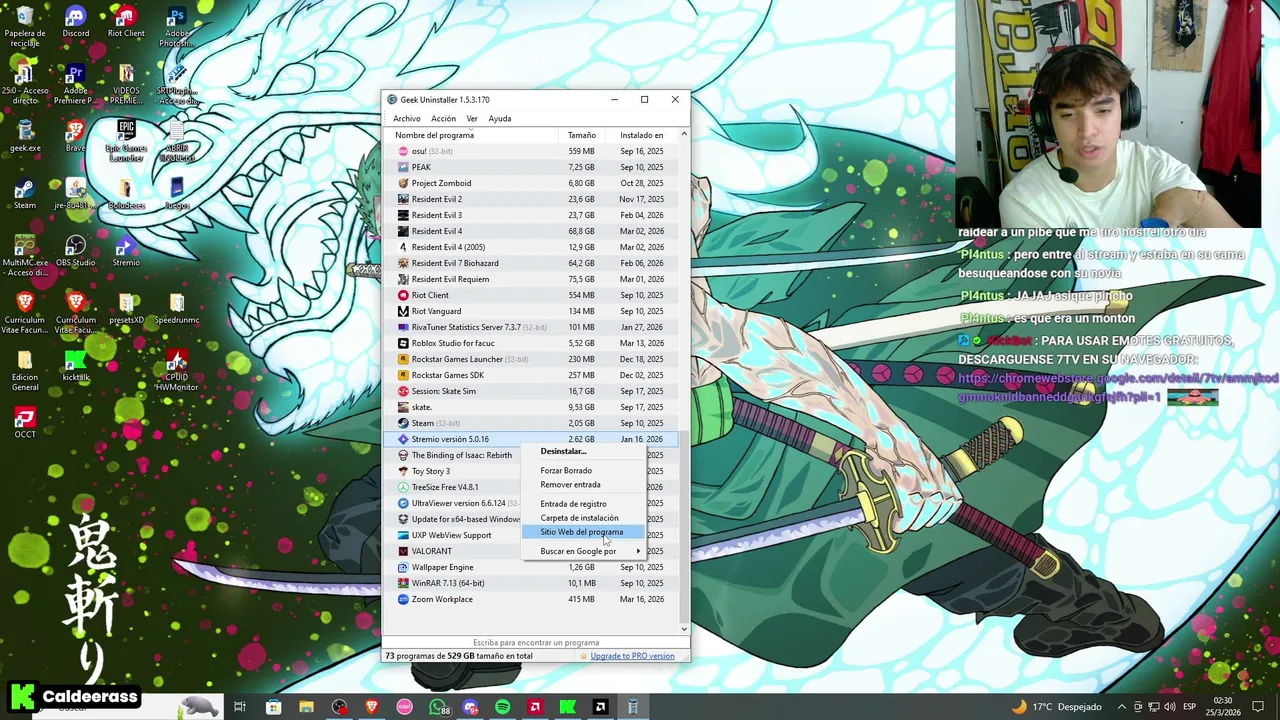The height and width of the screenshot is (720, 1280).
Task: Open the Acción menu
Action: click(443, 119)
